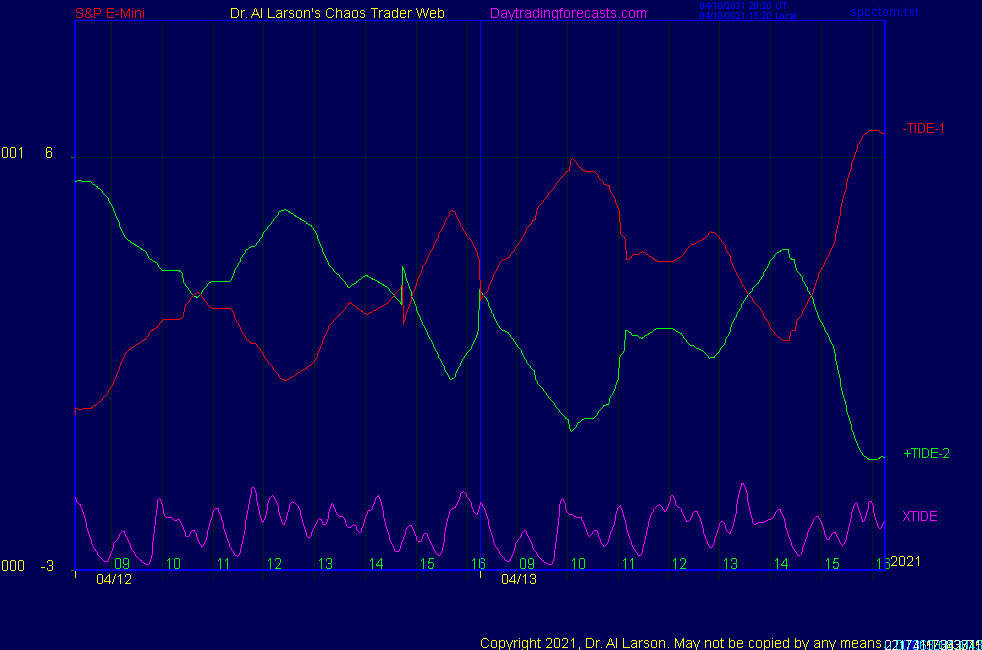Click 14 hour marker on 04/13 session

tap(781, 564)
